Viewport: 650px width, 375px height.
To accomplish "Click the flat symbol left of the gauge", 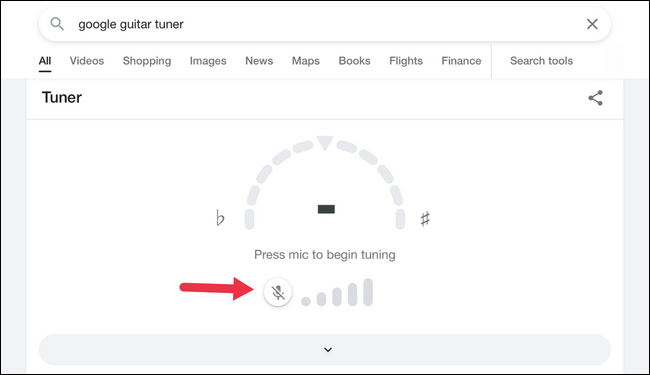I will pos(220,218).
